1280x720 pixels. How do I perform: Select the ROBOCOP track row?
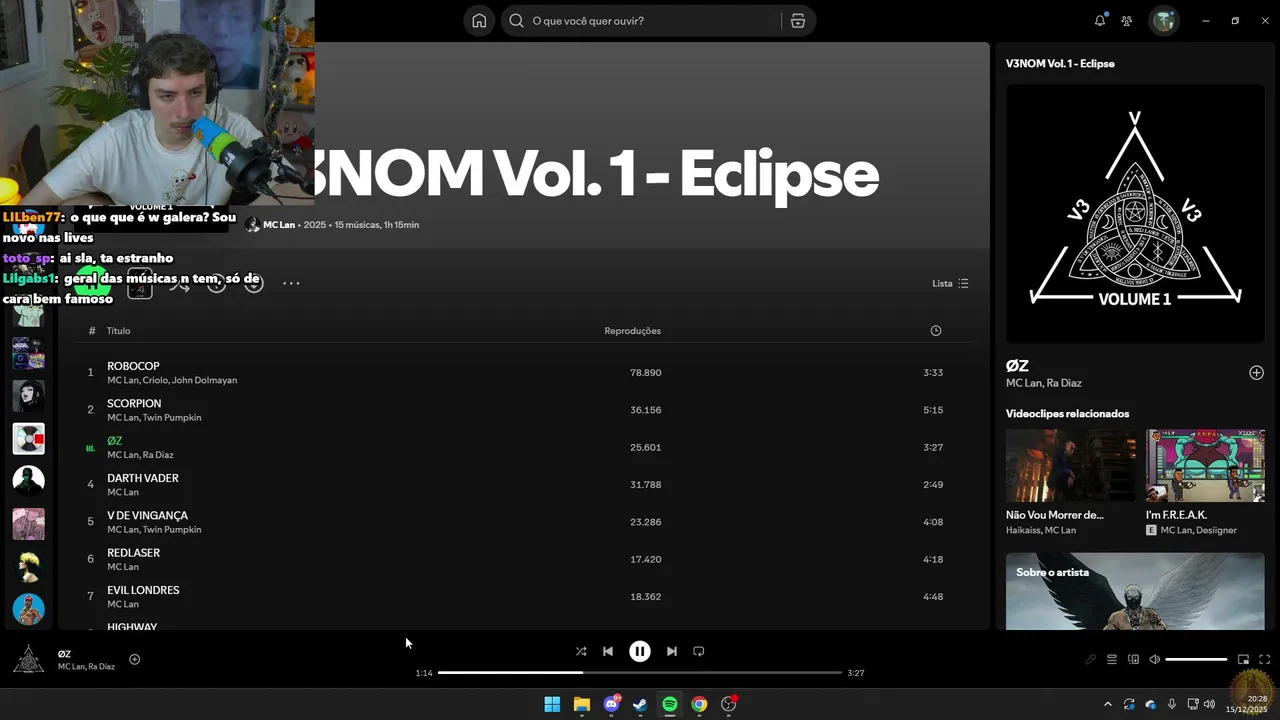(x=522, y=372)
